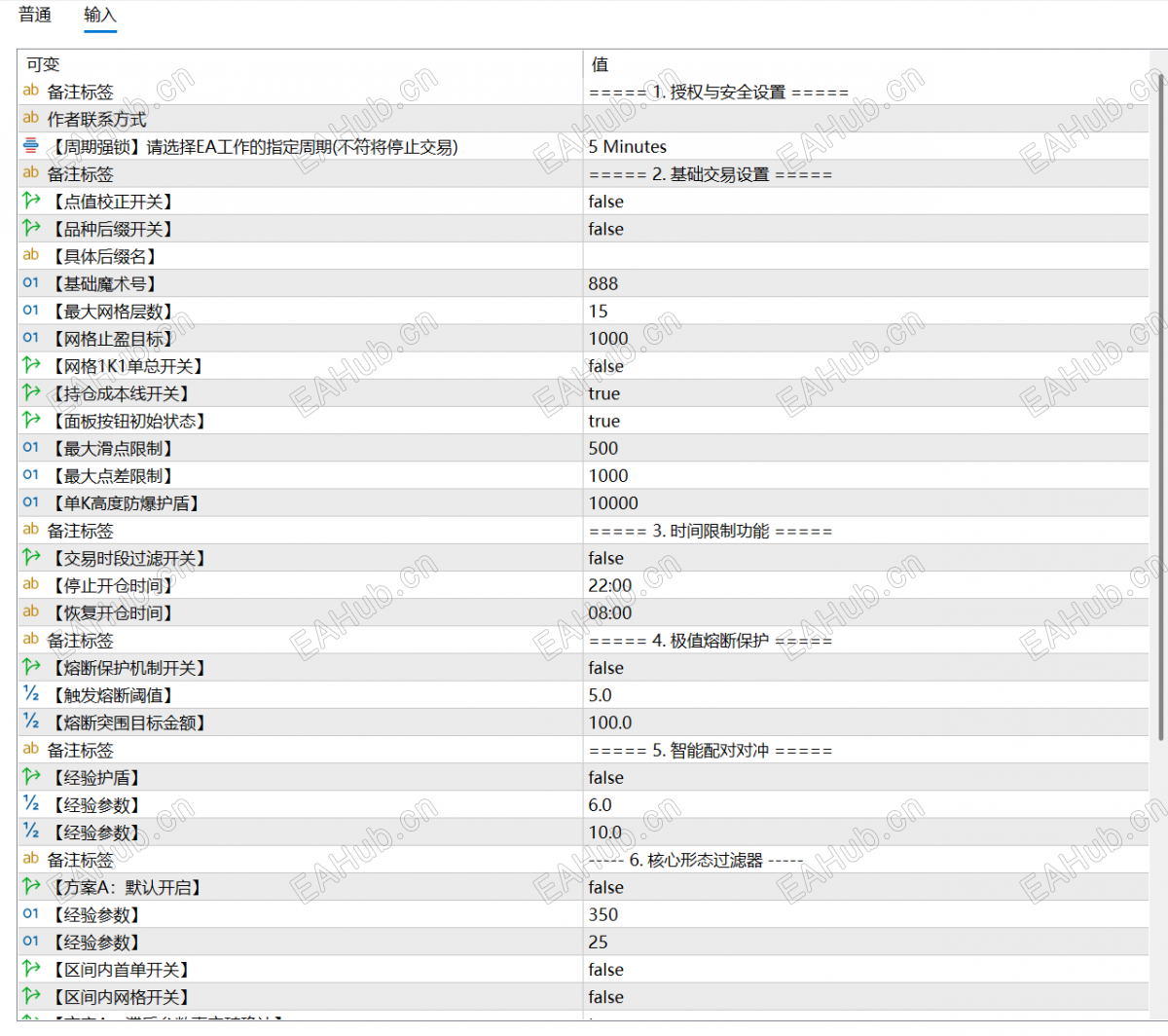Toggle the false value of 【经验护盾】
Screen dimensions: 1168x1036
point(605,777)
